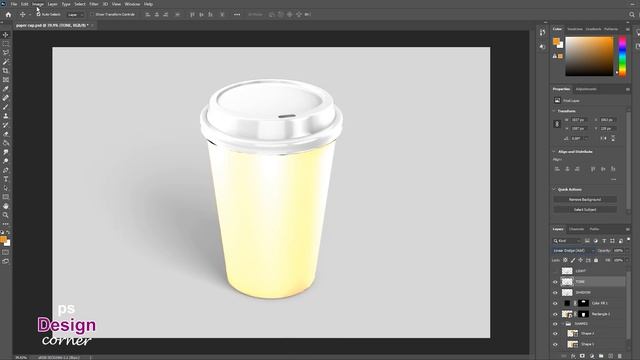
Task: Open the Image menu
Action: (38, 4)
